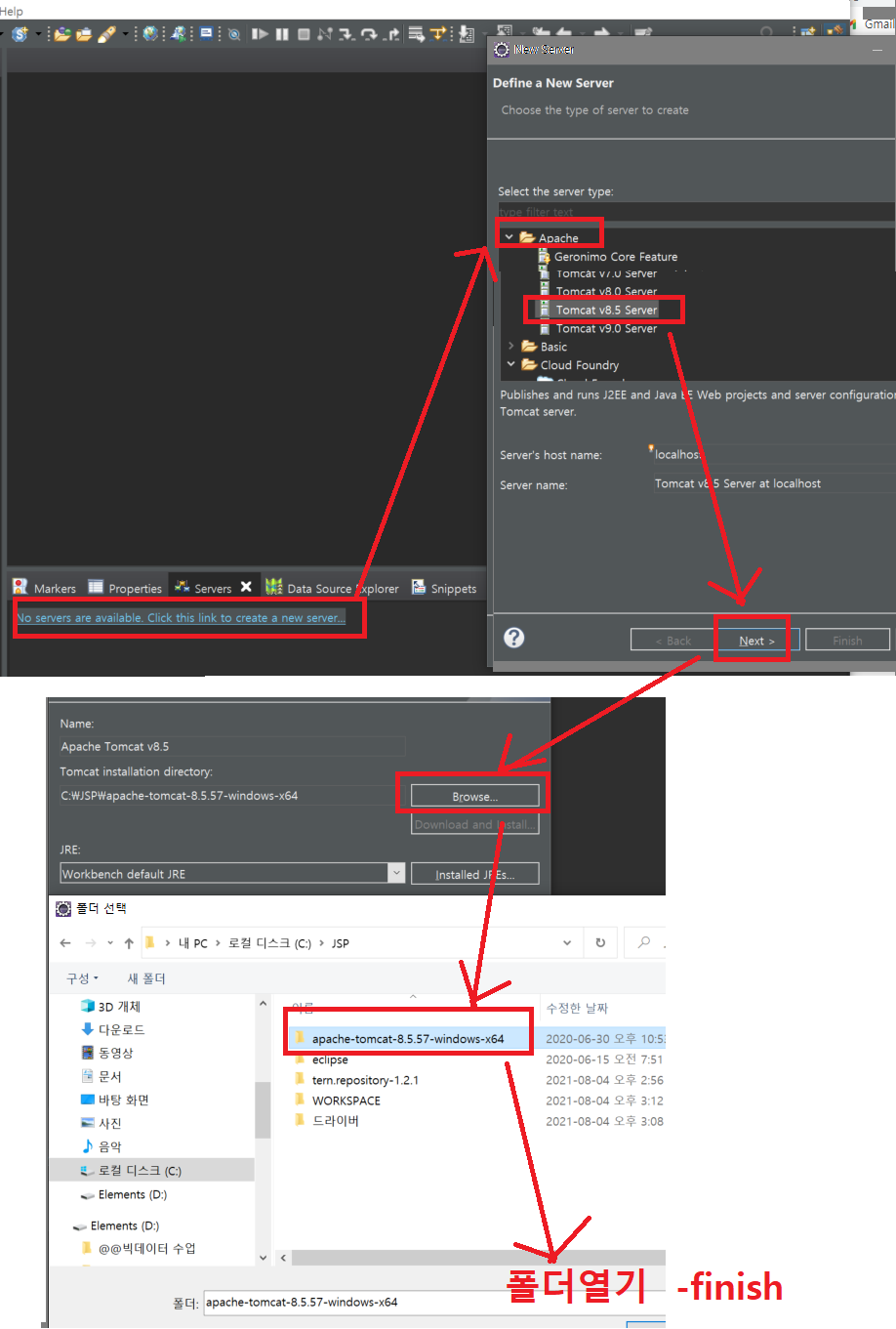This screenshot has width=896, height=1329.
Task: Click the Finish button in New Server wizard
Action: [847, 641]
